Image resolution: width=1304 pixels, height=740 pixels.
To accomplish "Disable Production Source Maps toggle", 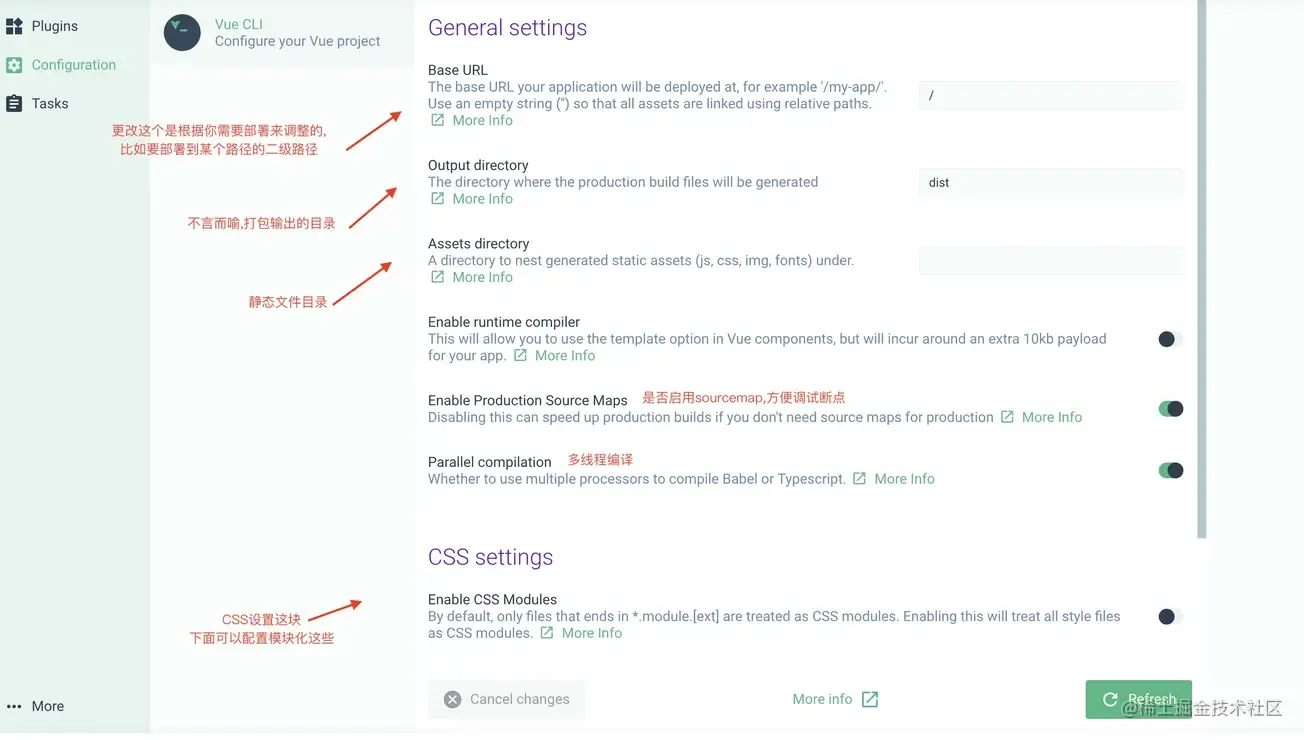I will tap(1170, 408).
